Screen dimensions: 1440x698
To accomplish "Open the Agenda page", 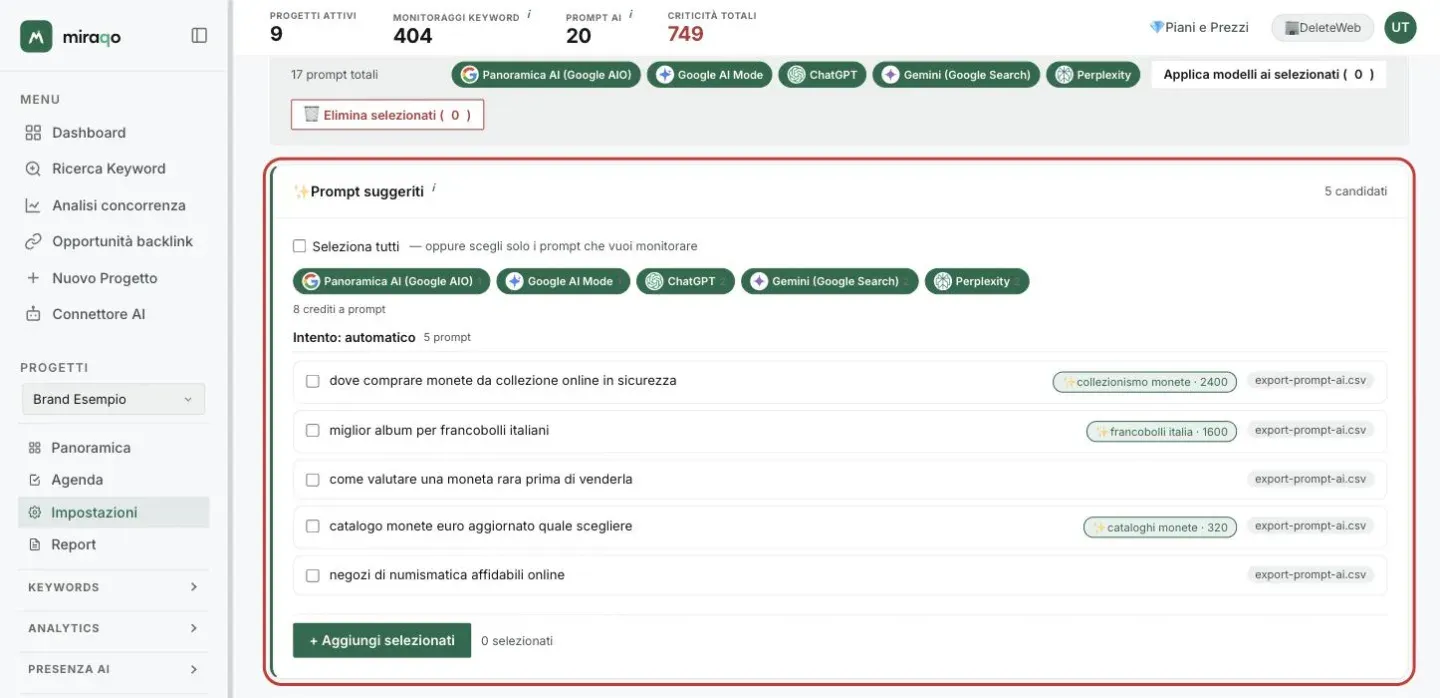I will pyautogui.click(x=66, y=480).
